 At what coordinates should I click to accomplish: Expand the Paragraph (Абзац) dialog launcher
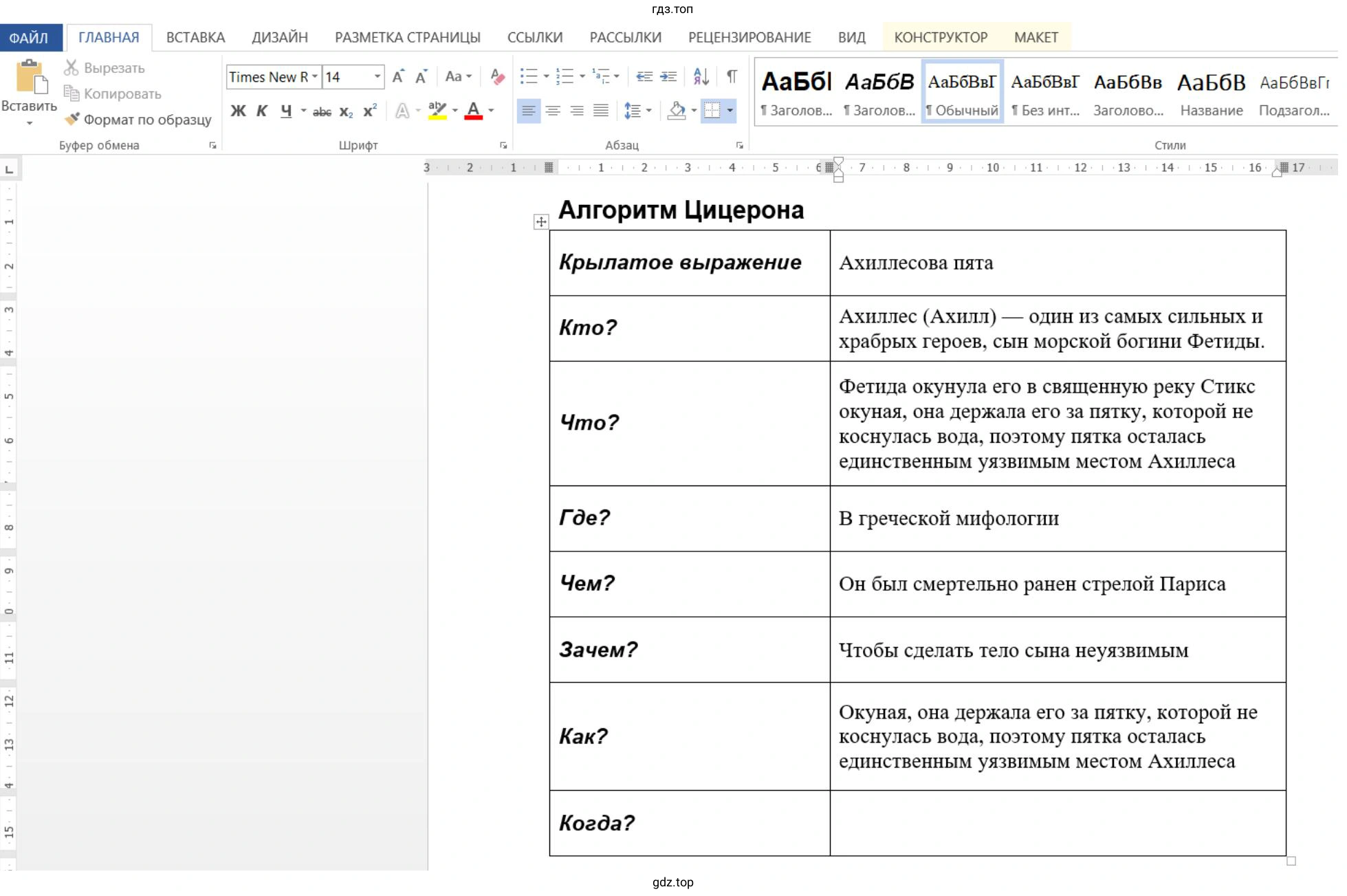(x=740, y=146)
